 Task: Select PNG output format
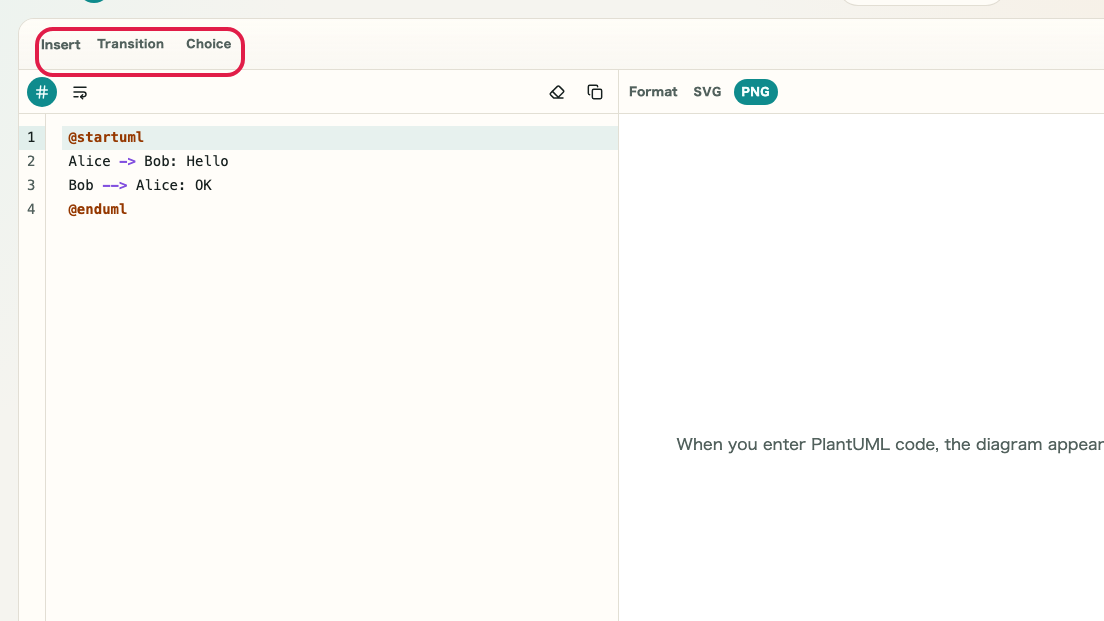click(755, 92)
